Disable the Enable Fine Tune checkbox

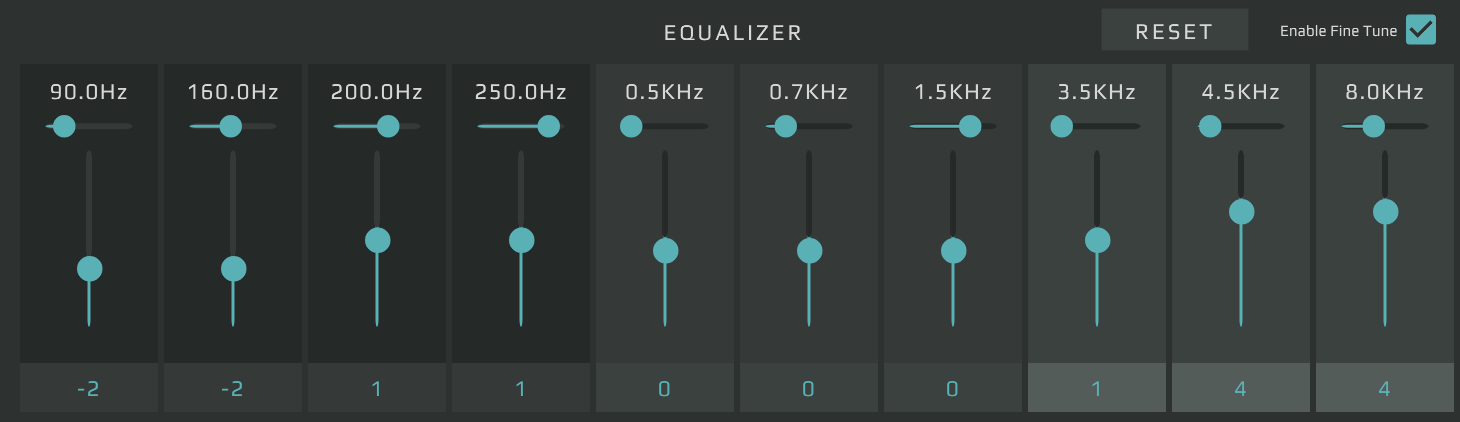click(1420, 30)
